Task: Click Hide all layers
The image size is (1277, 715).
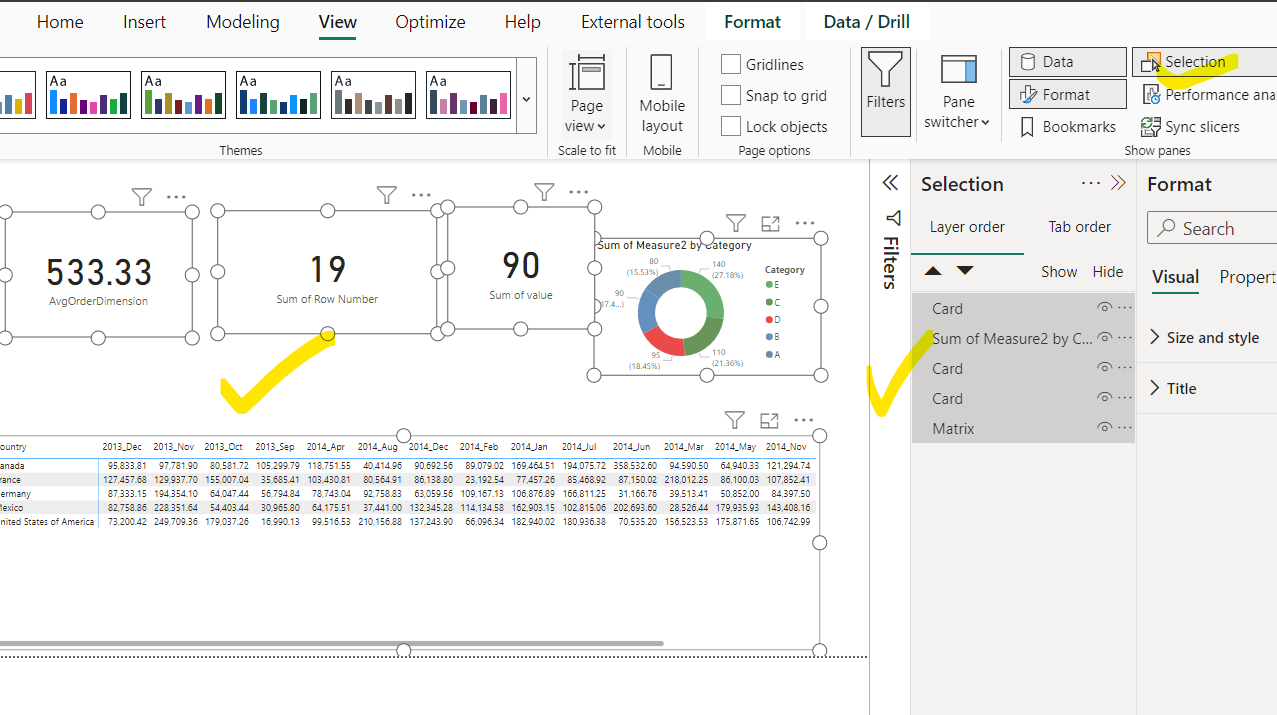Action: tap(1108, 272)
